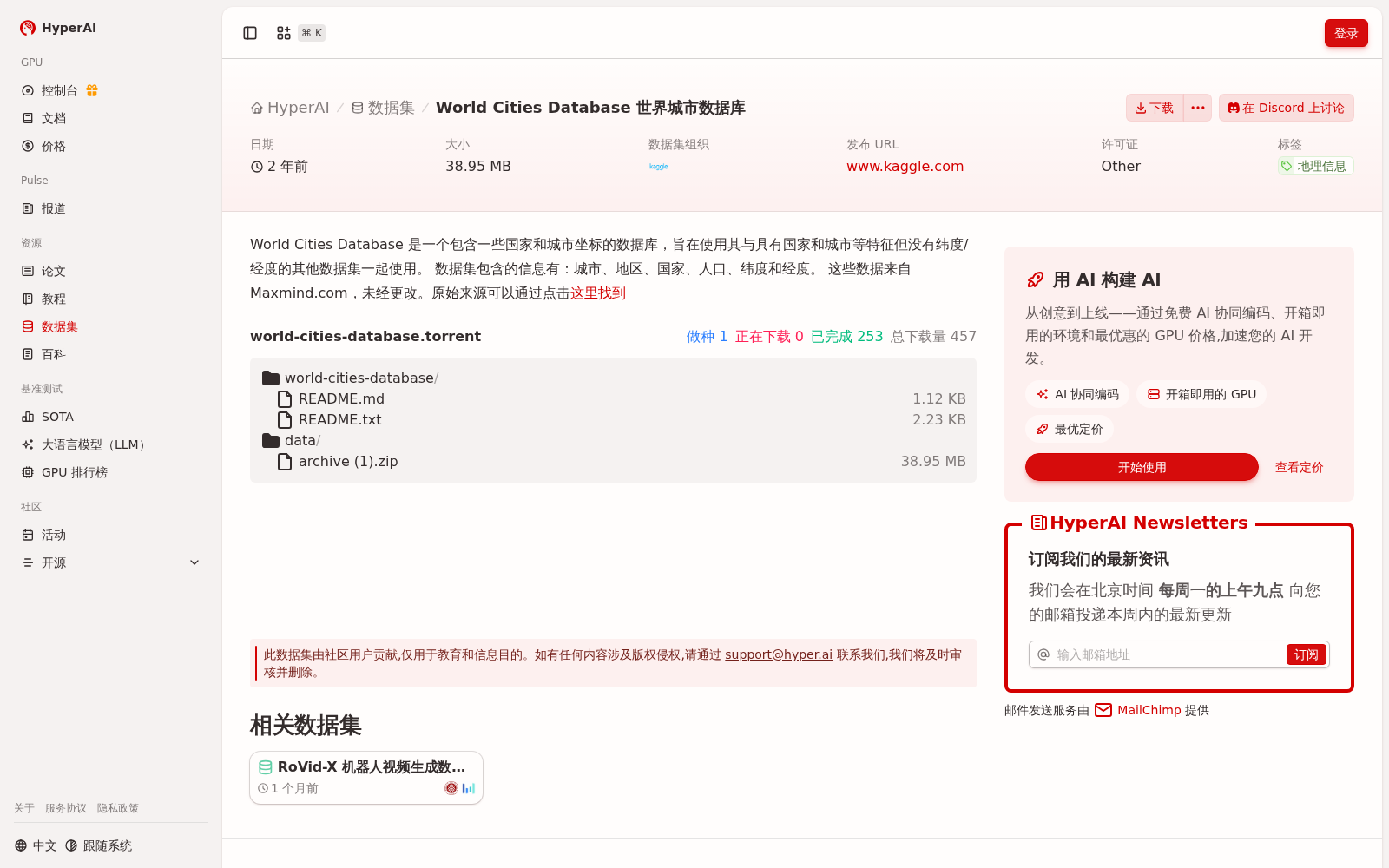The width and height of the screenshot is (1389, 868).
Task: Click the 最优定价 chip
Action: click(1070, 429)
